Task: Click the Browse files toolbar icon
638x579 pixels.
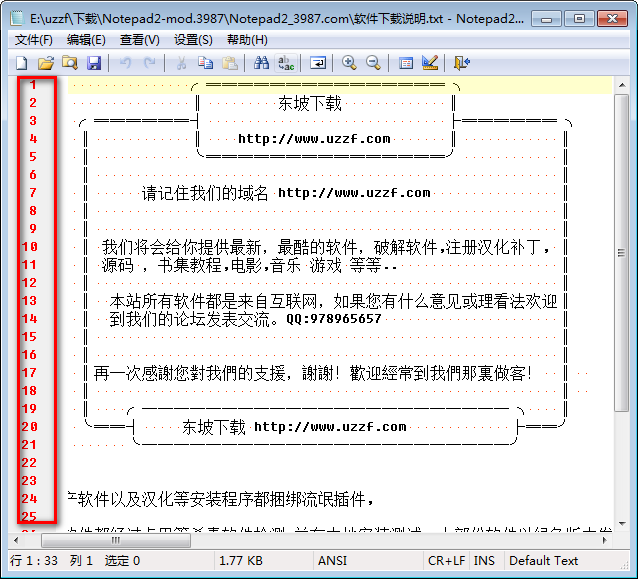Action: [69, 63]
